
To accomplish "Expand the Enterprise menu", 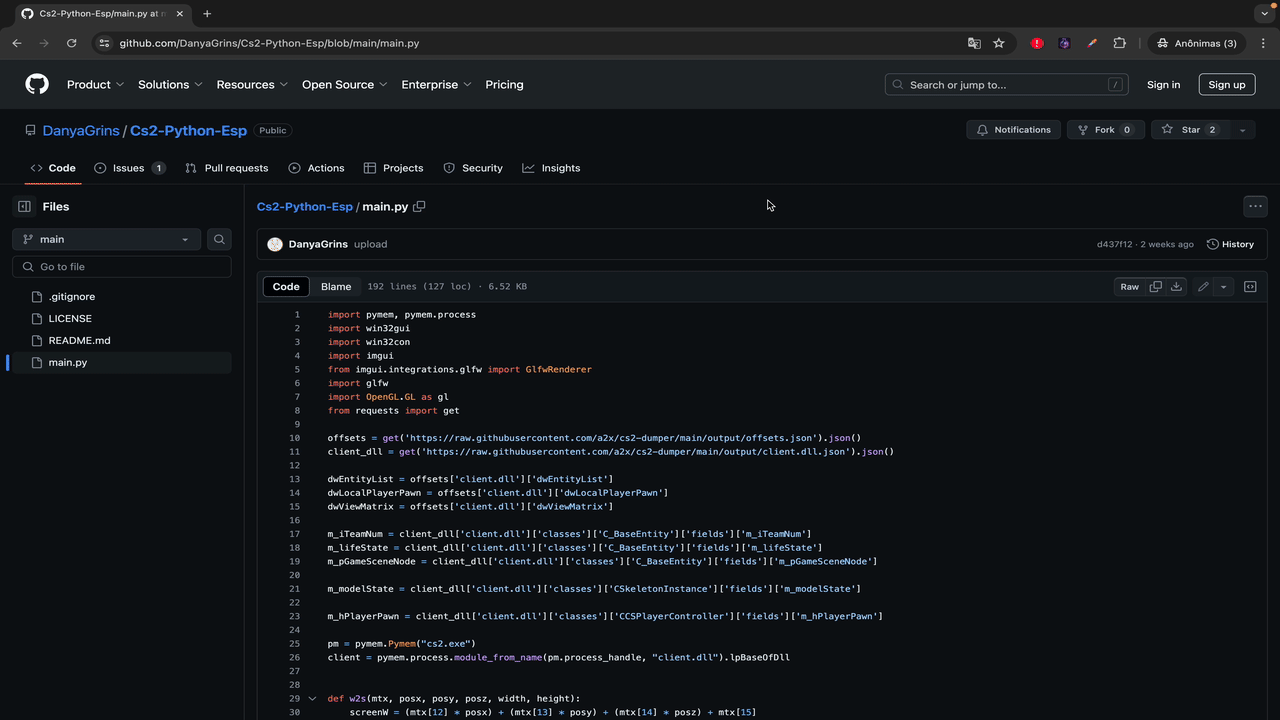I will tap(436, 85).
